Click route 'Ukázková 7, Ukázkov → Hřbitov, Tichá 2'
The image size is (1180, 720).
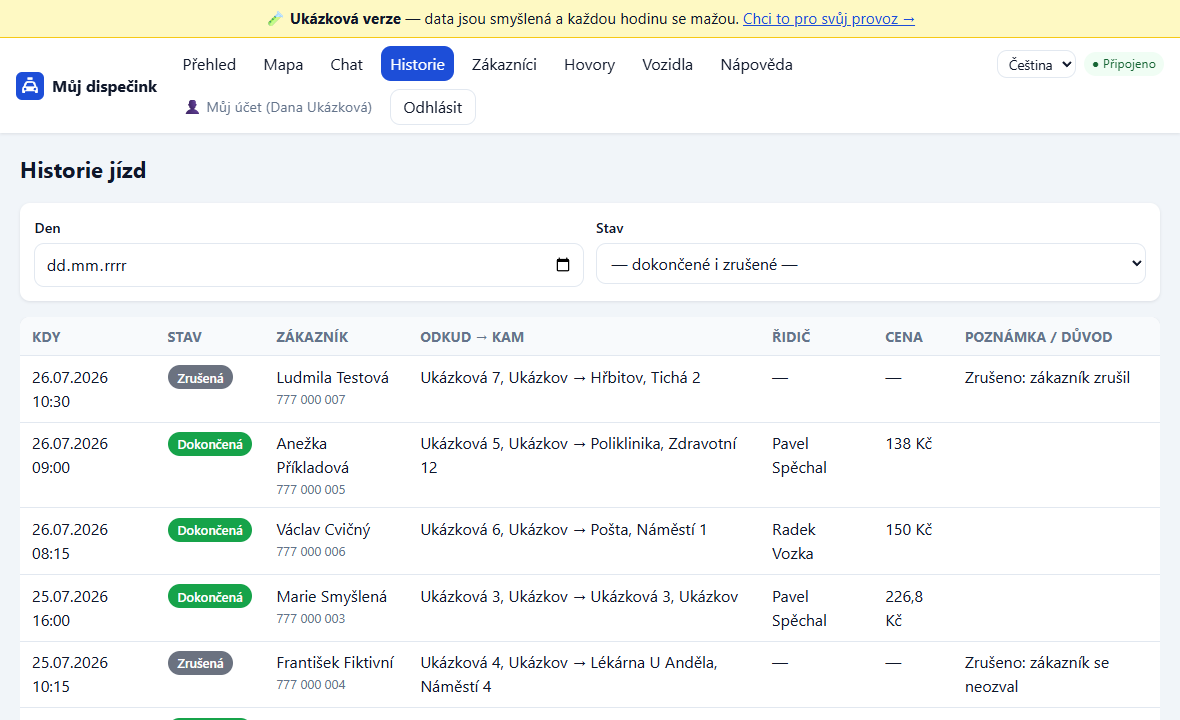point(560,378)
